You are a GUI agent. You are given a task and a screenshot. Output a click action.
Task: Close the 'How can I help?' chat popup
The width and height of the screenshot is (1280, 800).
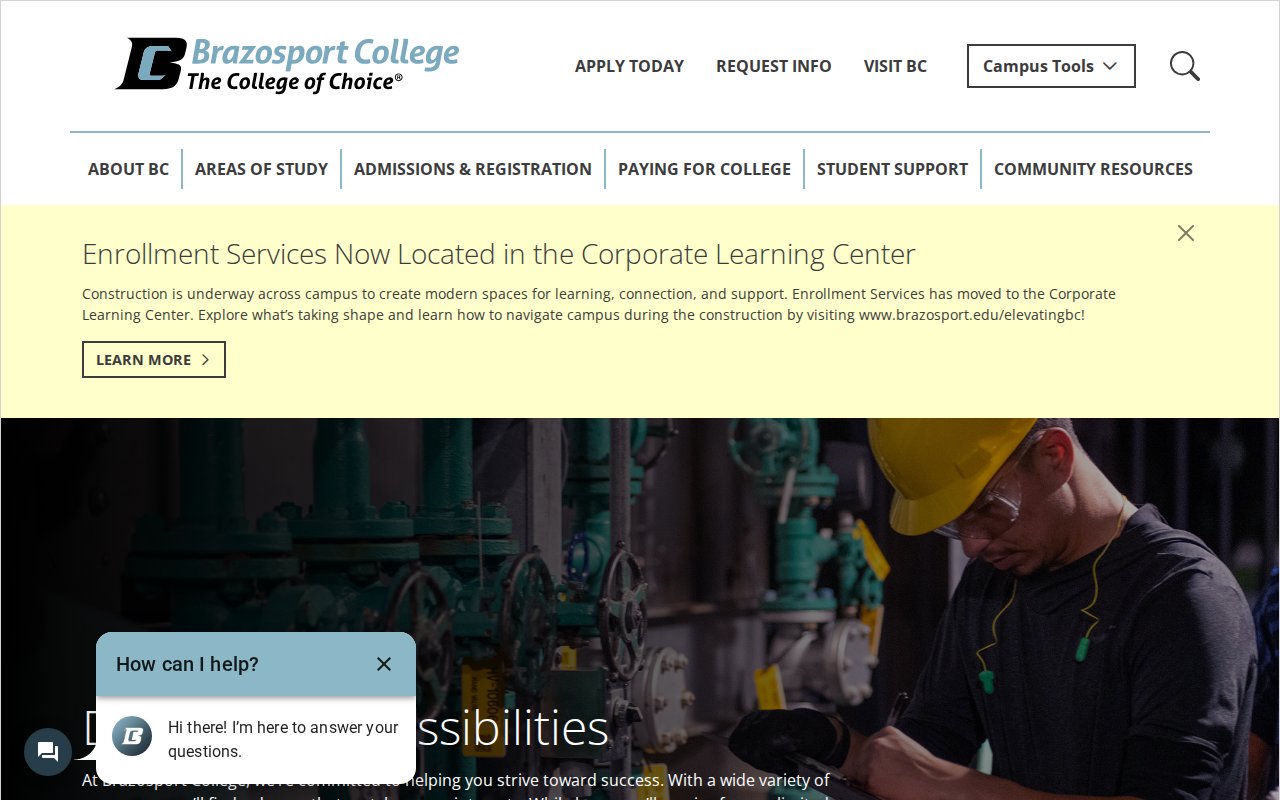384,664
